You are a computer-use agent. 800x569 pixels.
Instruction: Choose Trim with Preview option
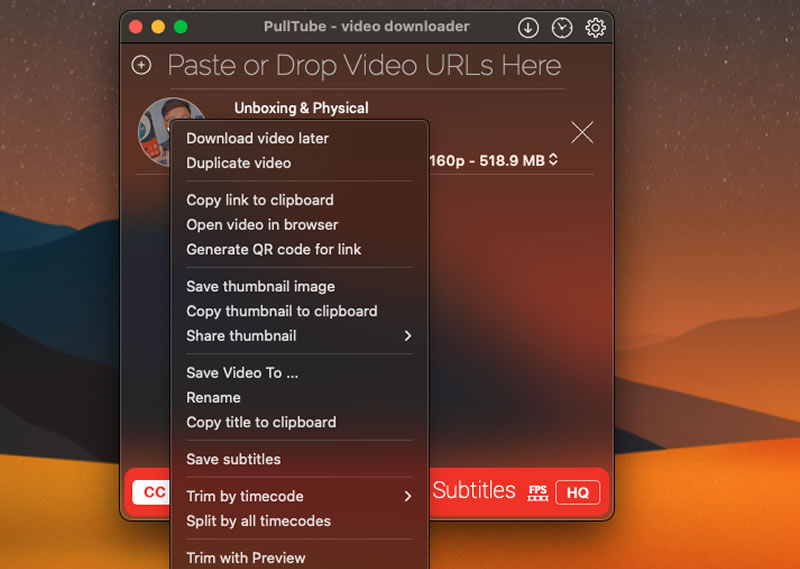coord(299,558)
